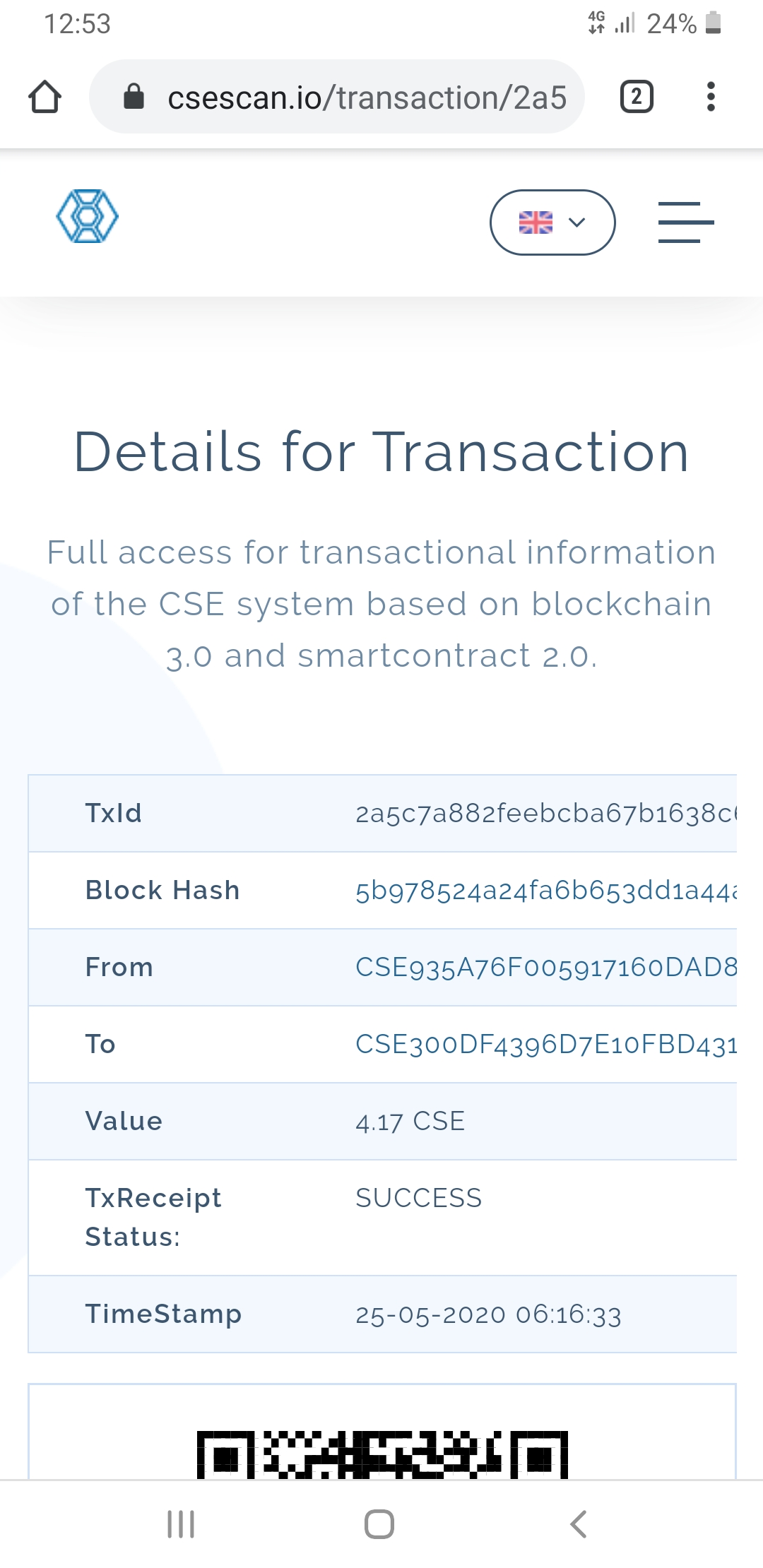This screenshot has width=763, height=1568.
Task: Tap the battery status icon
Action: [714, 23]
